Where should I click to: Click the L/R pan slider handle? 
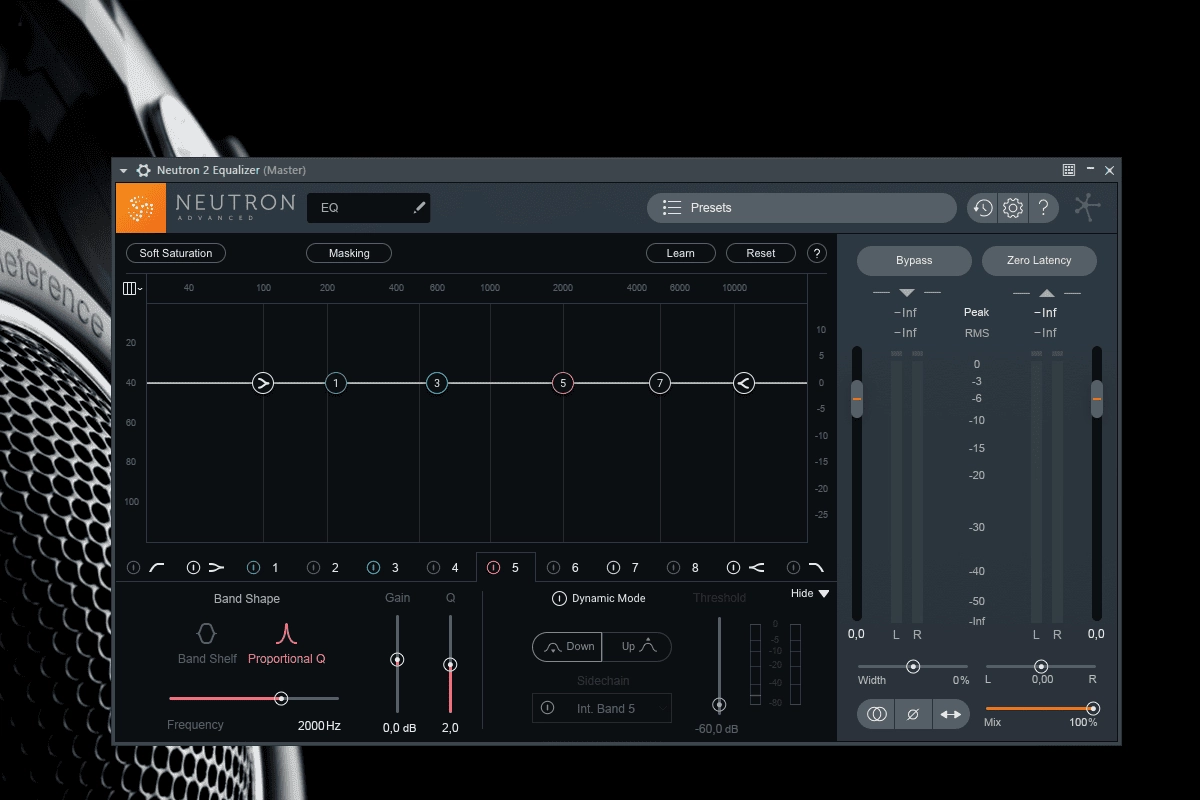1041,666
